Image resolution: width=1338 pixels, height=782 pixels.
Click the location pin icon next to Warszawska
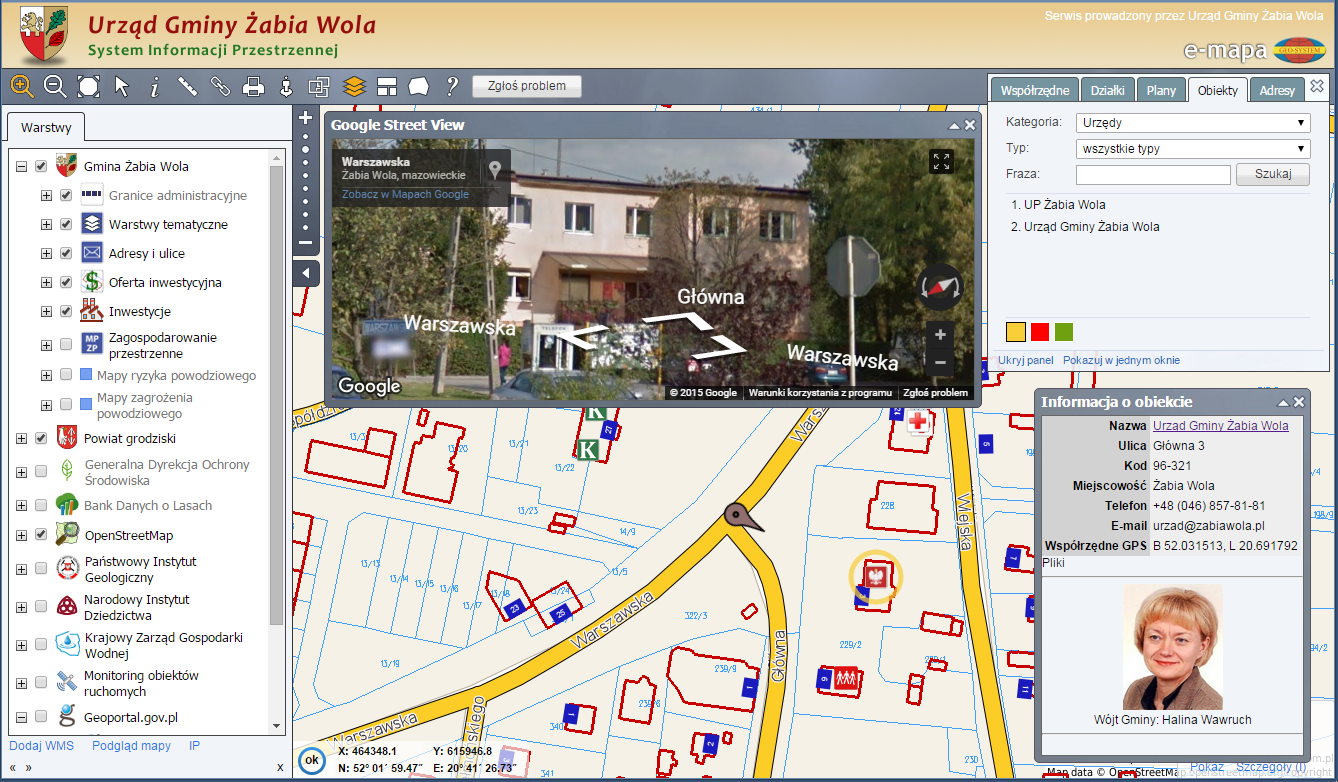[493, 170]
